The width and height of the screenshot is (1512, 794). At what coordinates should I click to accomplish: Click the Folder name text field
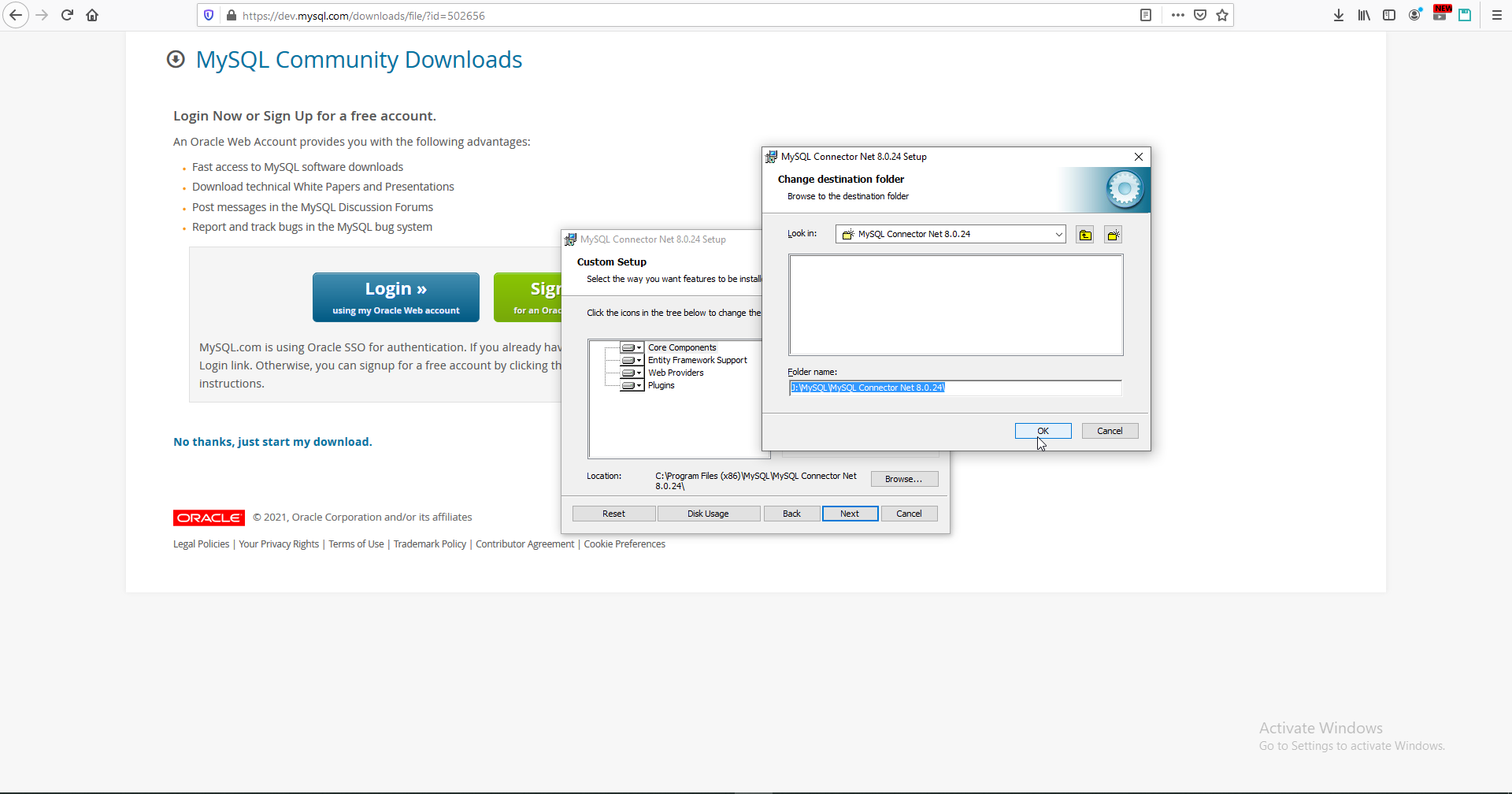pos(955,388)
